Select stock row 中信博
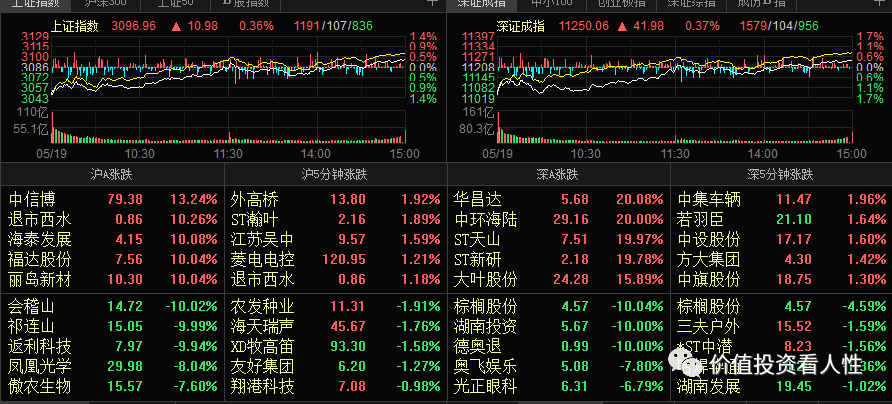Screen dimensions: 892x404 [112, 199]
